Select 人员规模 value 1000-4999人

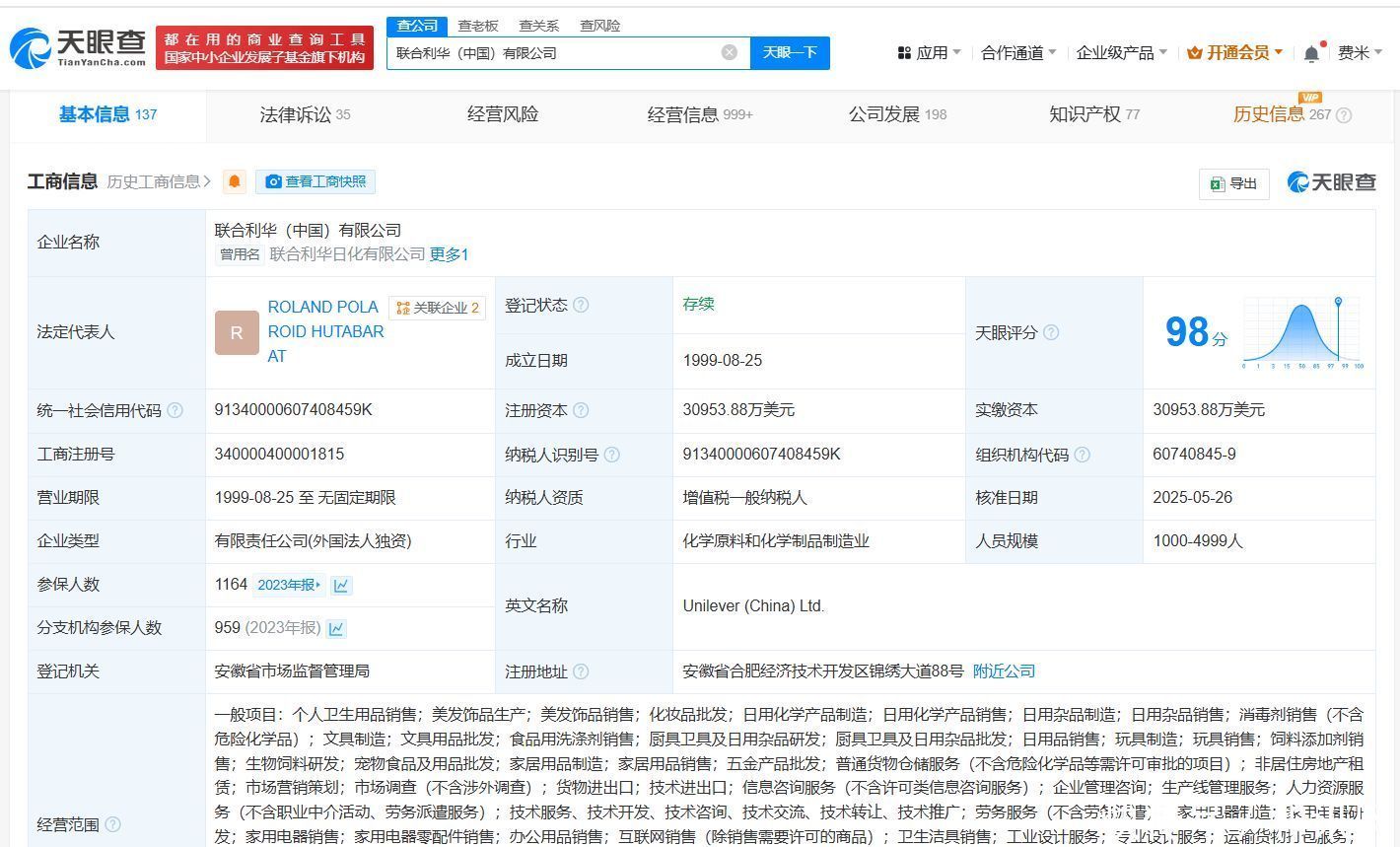pos(1198,541)
